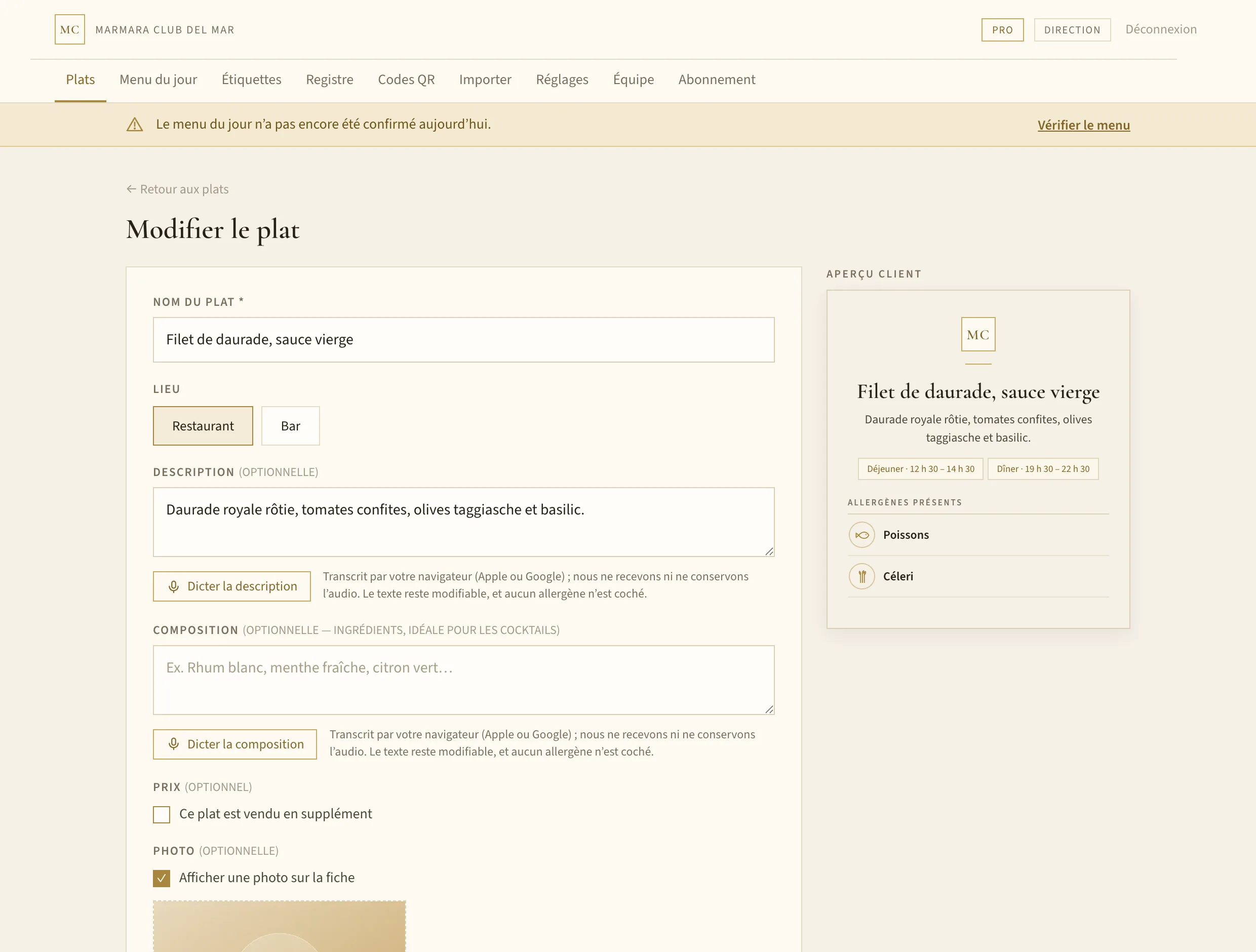Click the Déconnexion link
Screen dimensions: 1256x952
click(1161, 29)
